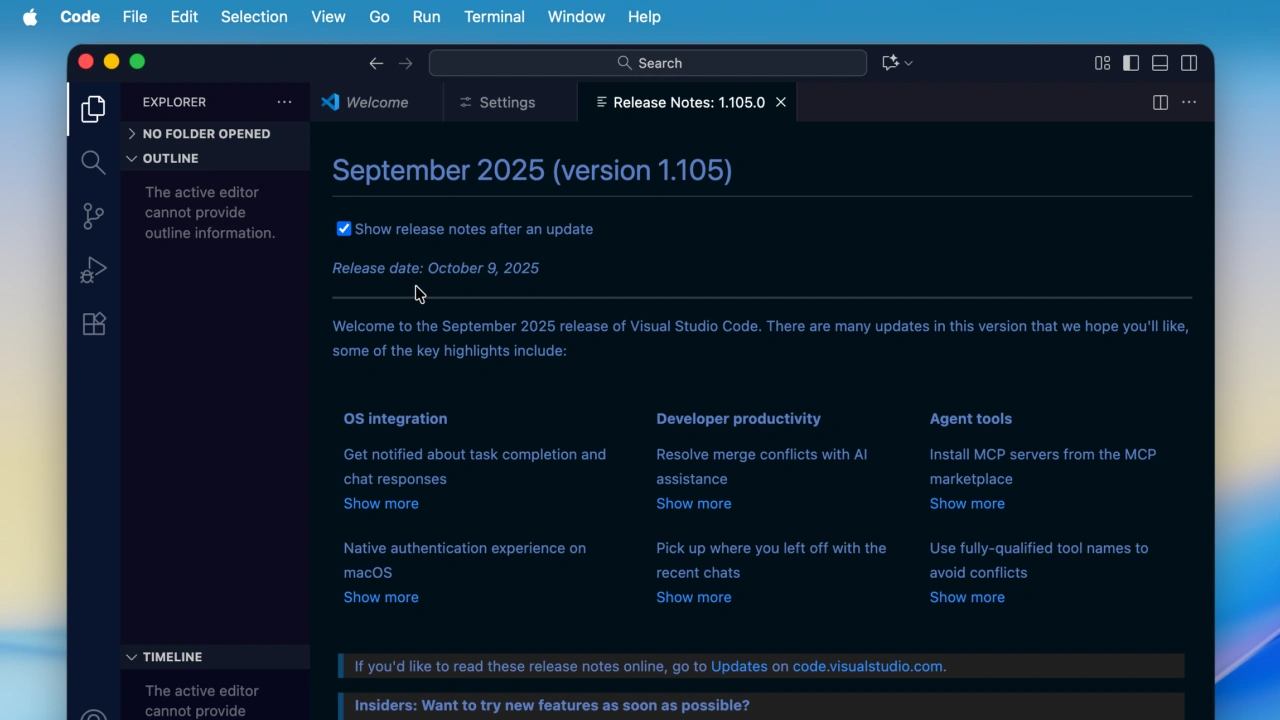Viewport: 1280px width, 720px height.
Task: Select the Search icon in the activity bar
Action: (93, 162)
